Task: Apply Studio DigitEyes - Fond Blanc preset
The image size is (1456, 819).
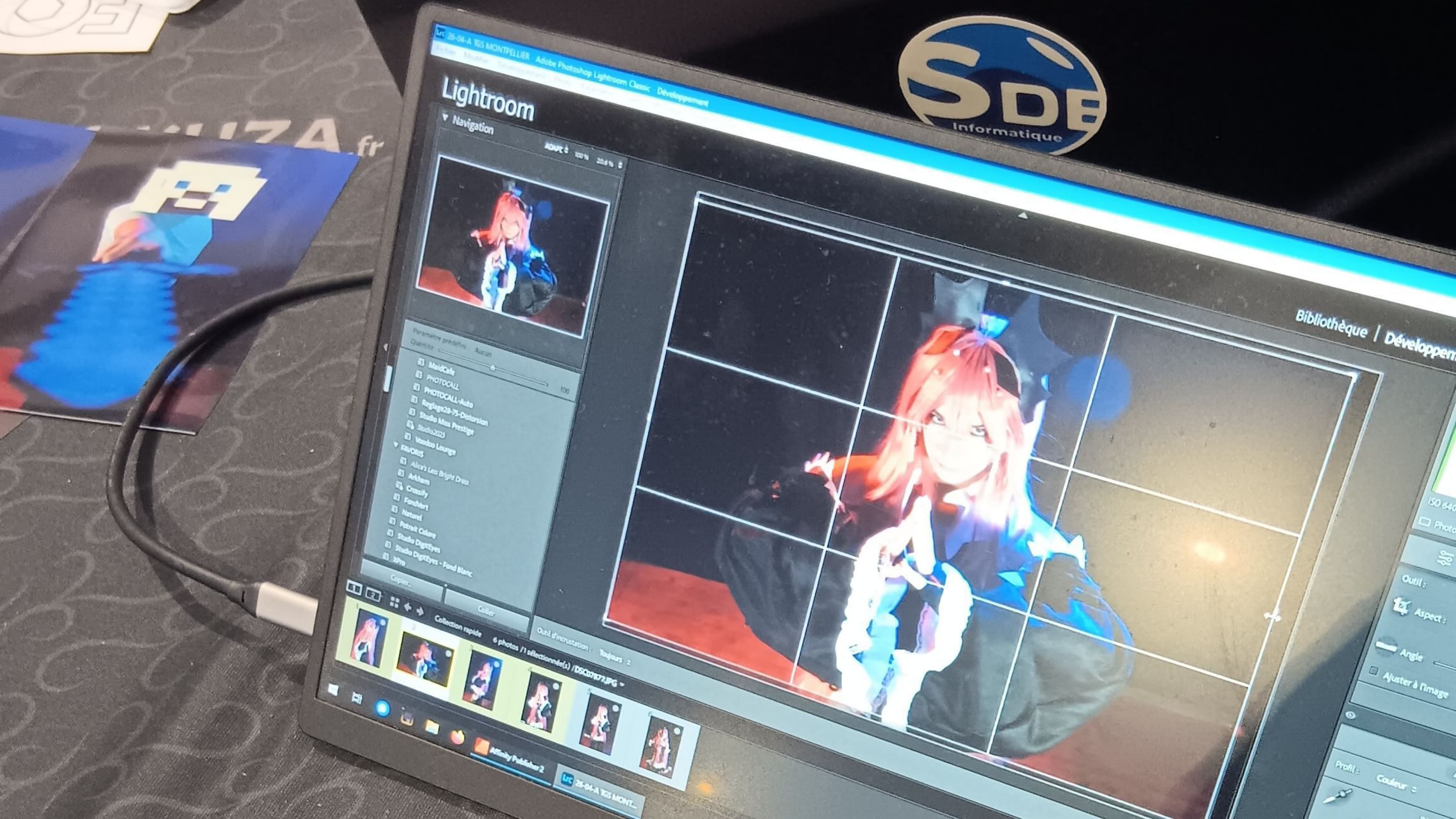Action: [433, 560]
